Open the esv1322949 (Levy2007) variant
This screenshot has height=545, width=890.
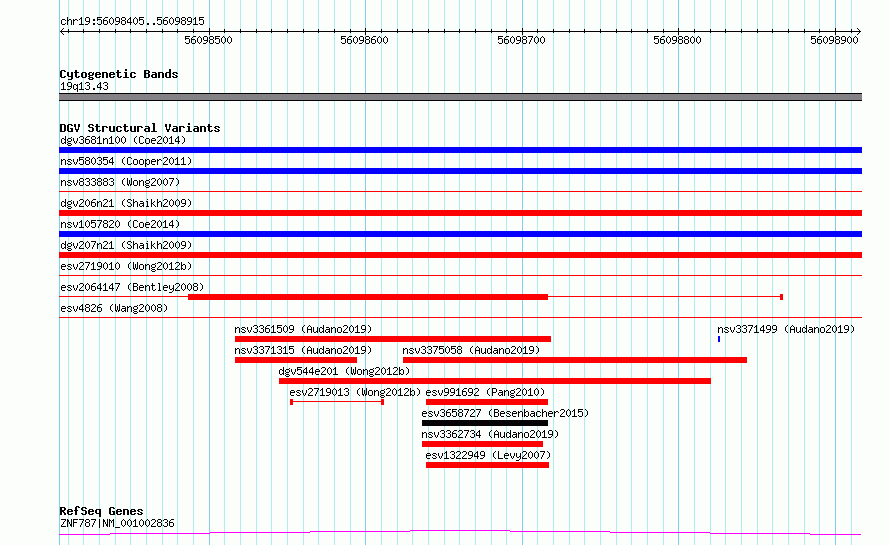tap(488, 455)
